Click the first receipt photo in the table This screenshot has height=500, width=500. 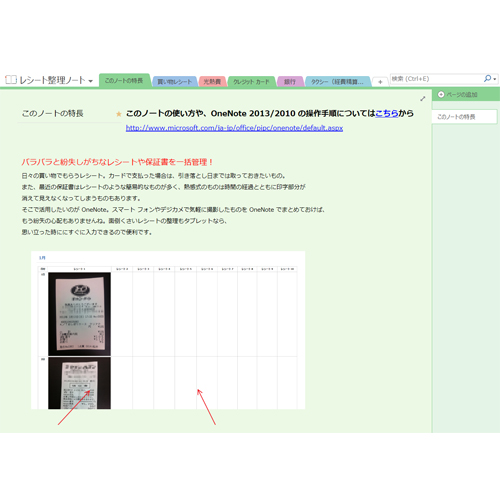click(x=79, y=314)
